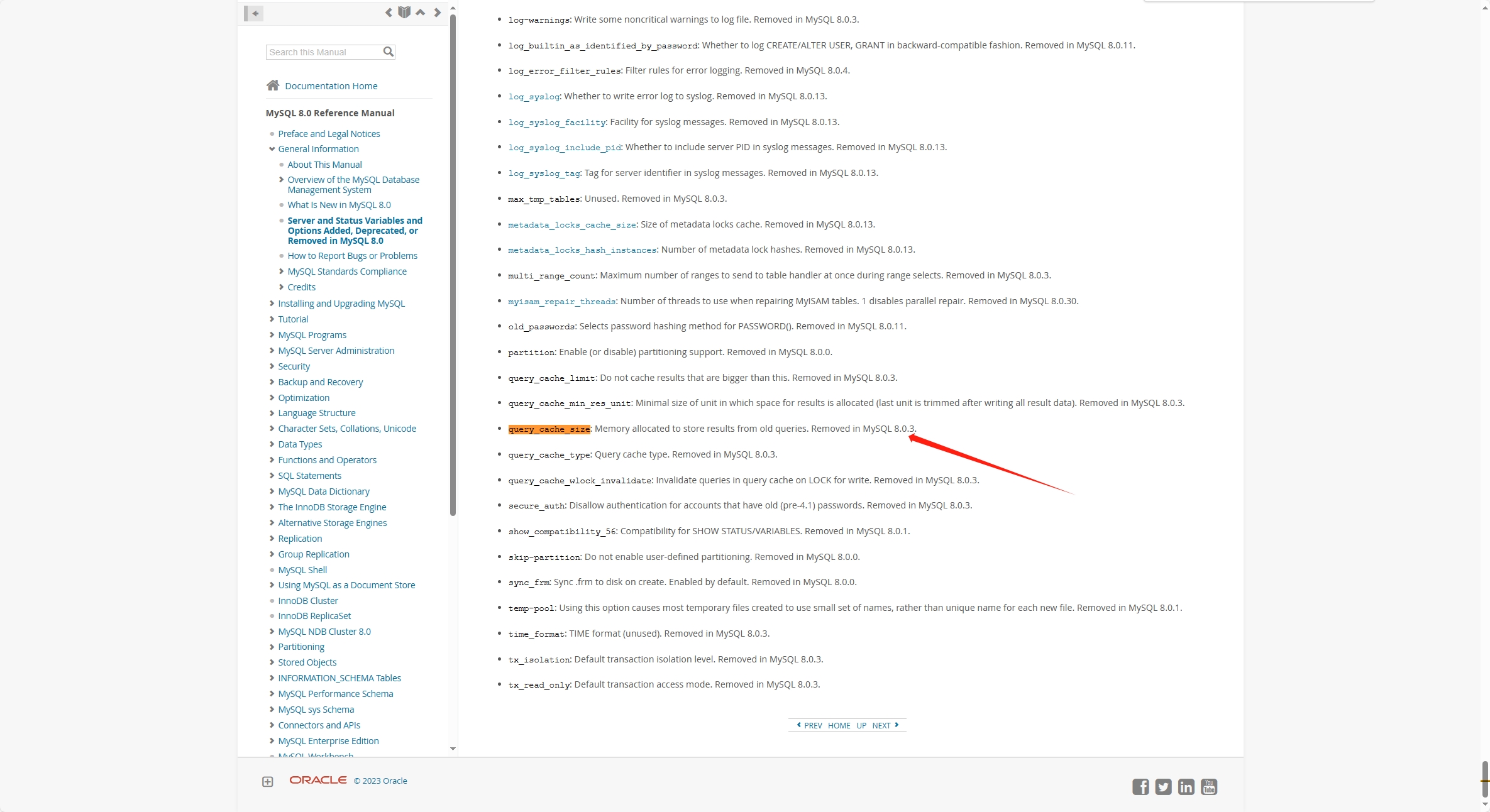Open How to Report Bugs or Problems
1490x812 pixels.
coord(352,256)
